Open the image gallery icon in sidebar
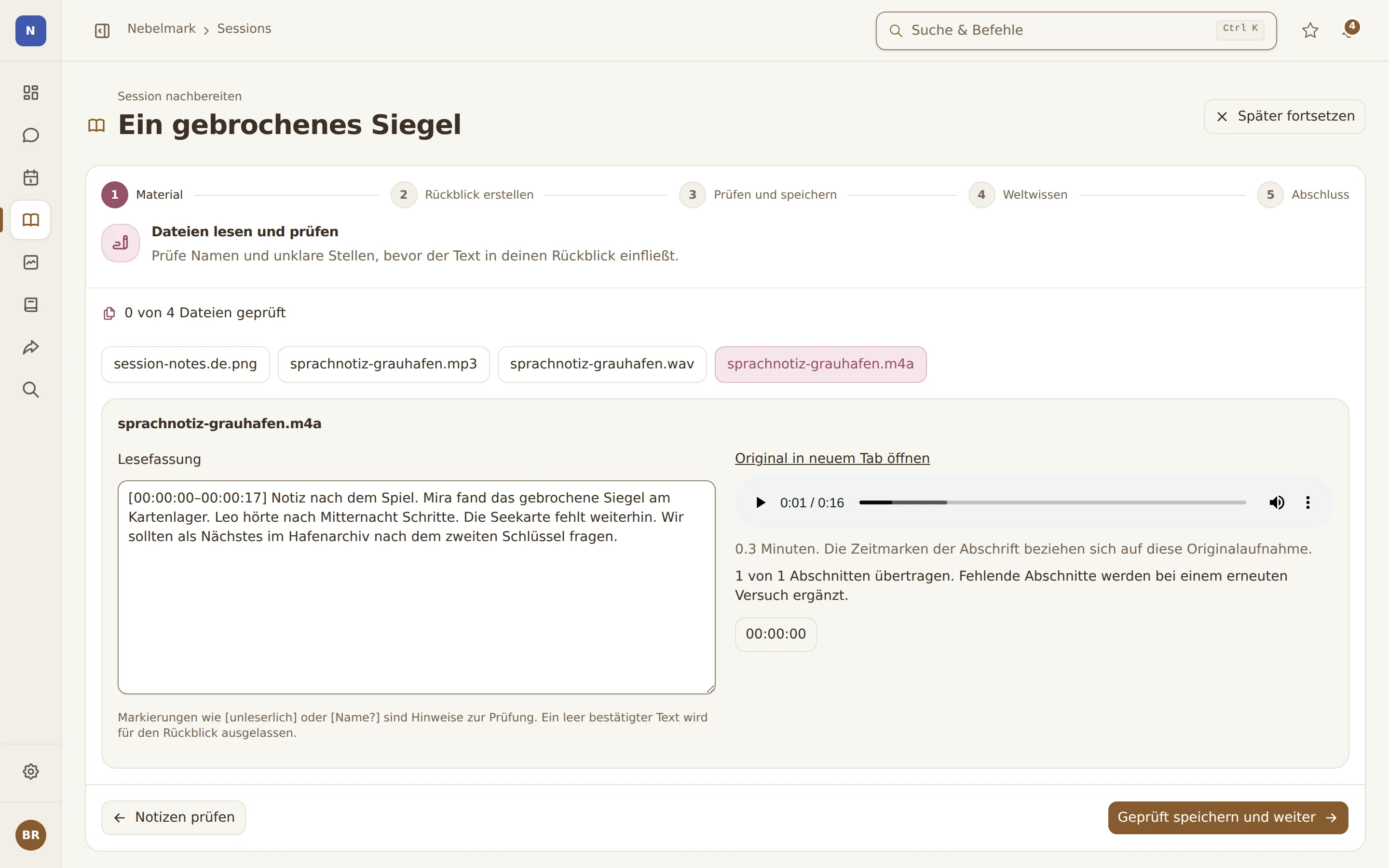 coord(30,262)
